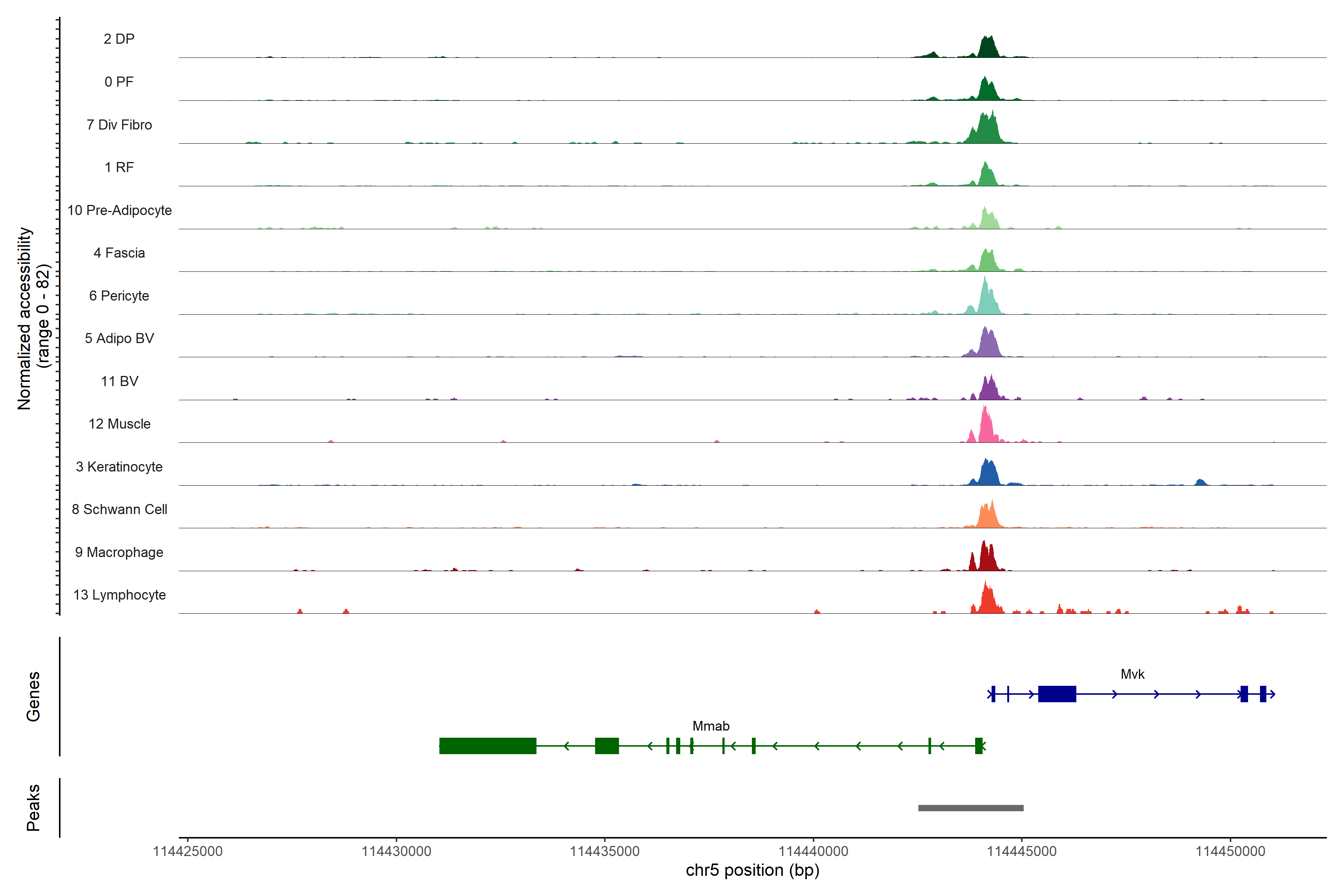Click the Genes panel label
The width and height of the screenshot is (1344, 896).
point(33,696)
